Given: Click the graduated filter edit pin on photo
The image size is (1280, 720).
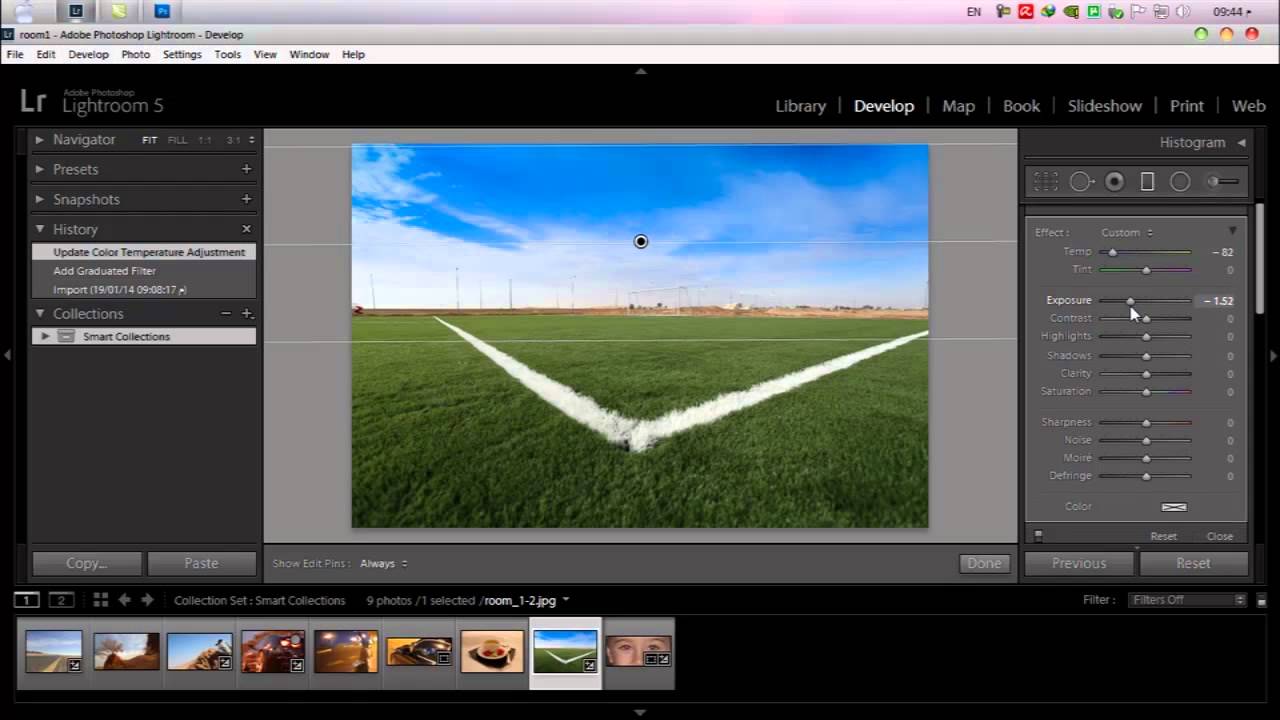Looking at the screenshot, I should [641, 241].
